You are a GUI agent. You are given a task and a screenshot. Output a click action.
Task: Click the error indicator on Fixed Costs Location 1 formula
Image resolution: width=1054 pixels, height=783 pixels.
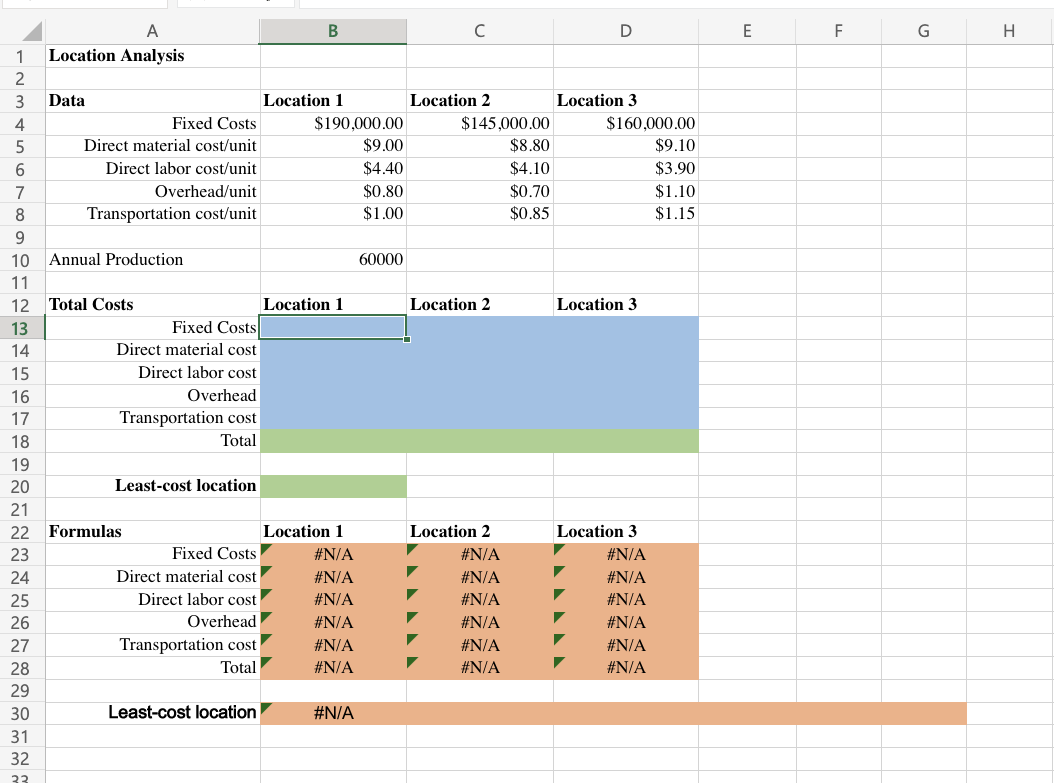click(265, 548)
